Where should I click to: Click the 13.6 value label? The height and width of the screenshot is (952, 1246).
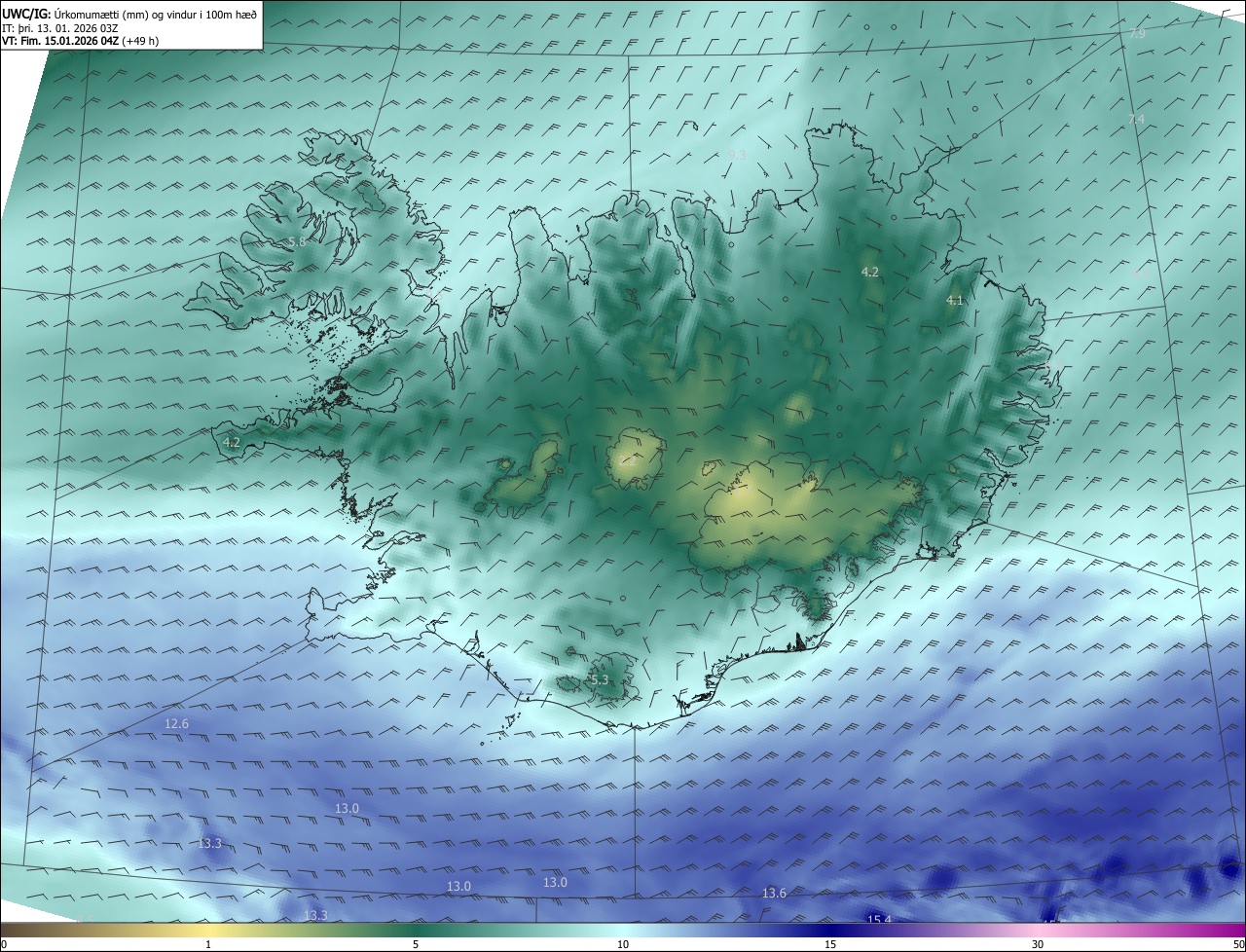point(774,893)
